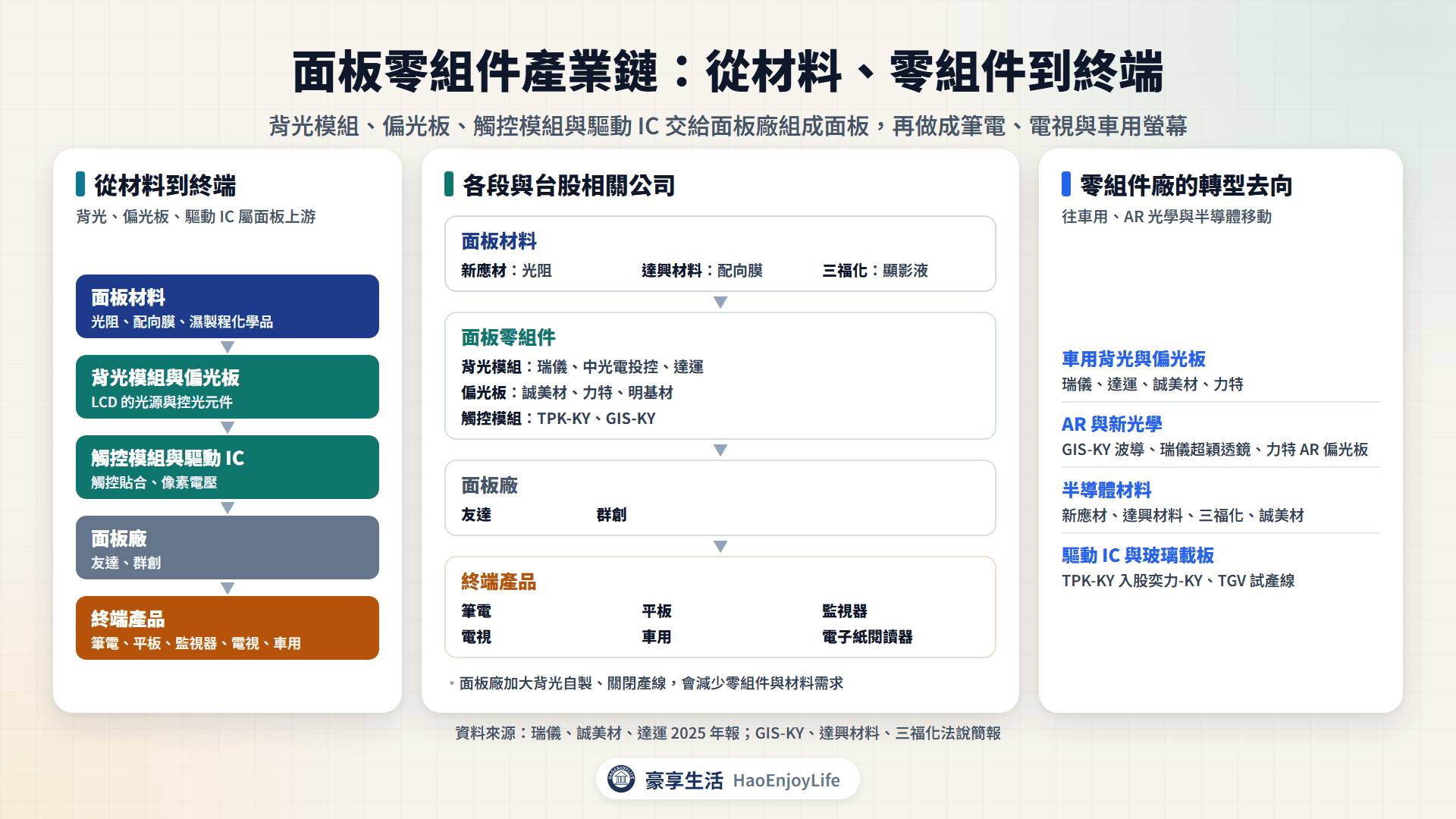This screenshot has height=819, width=1456.
Task: Click the 面板廠 heading in the middle panel
Action: click(489, 485)
